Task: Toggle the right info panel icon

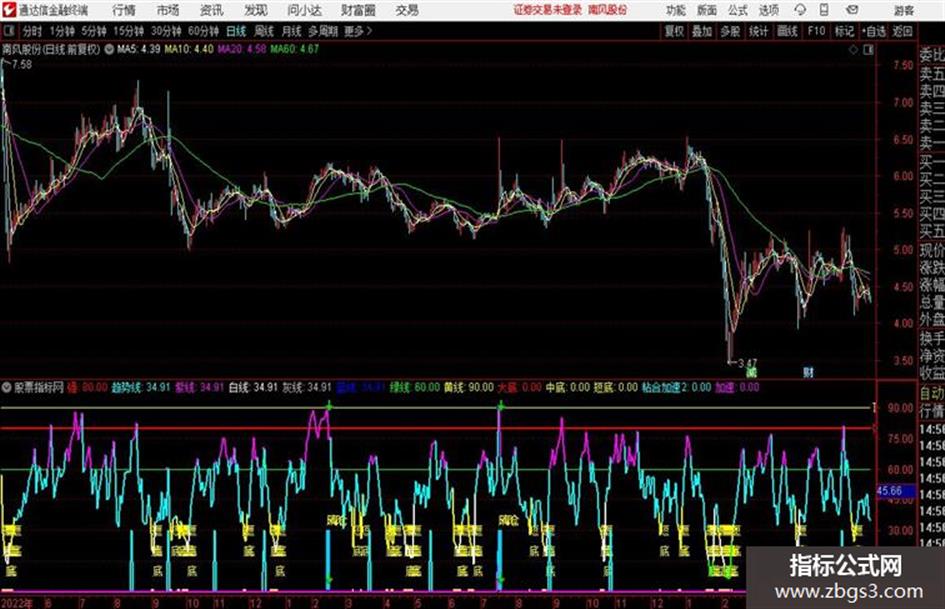Action: (868, 50)
